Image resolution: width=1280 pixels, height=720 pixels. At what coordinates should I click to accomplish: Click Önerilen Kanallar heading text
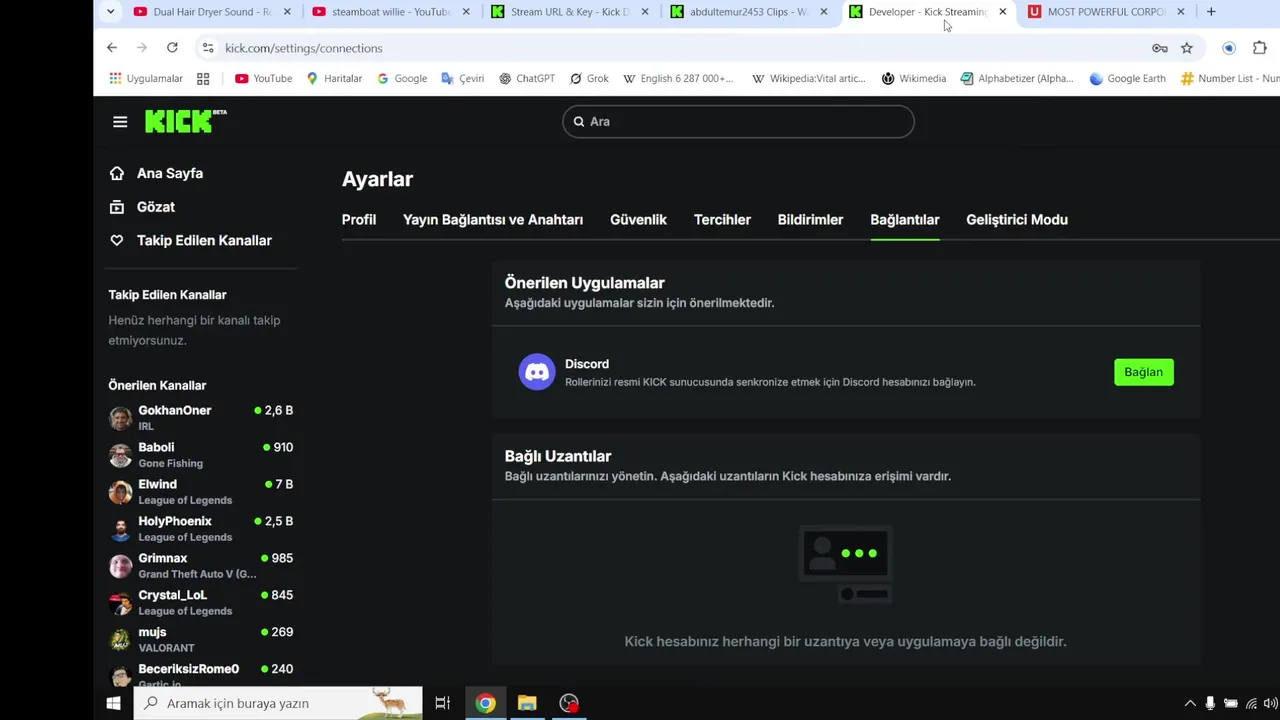click(157, 385)
